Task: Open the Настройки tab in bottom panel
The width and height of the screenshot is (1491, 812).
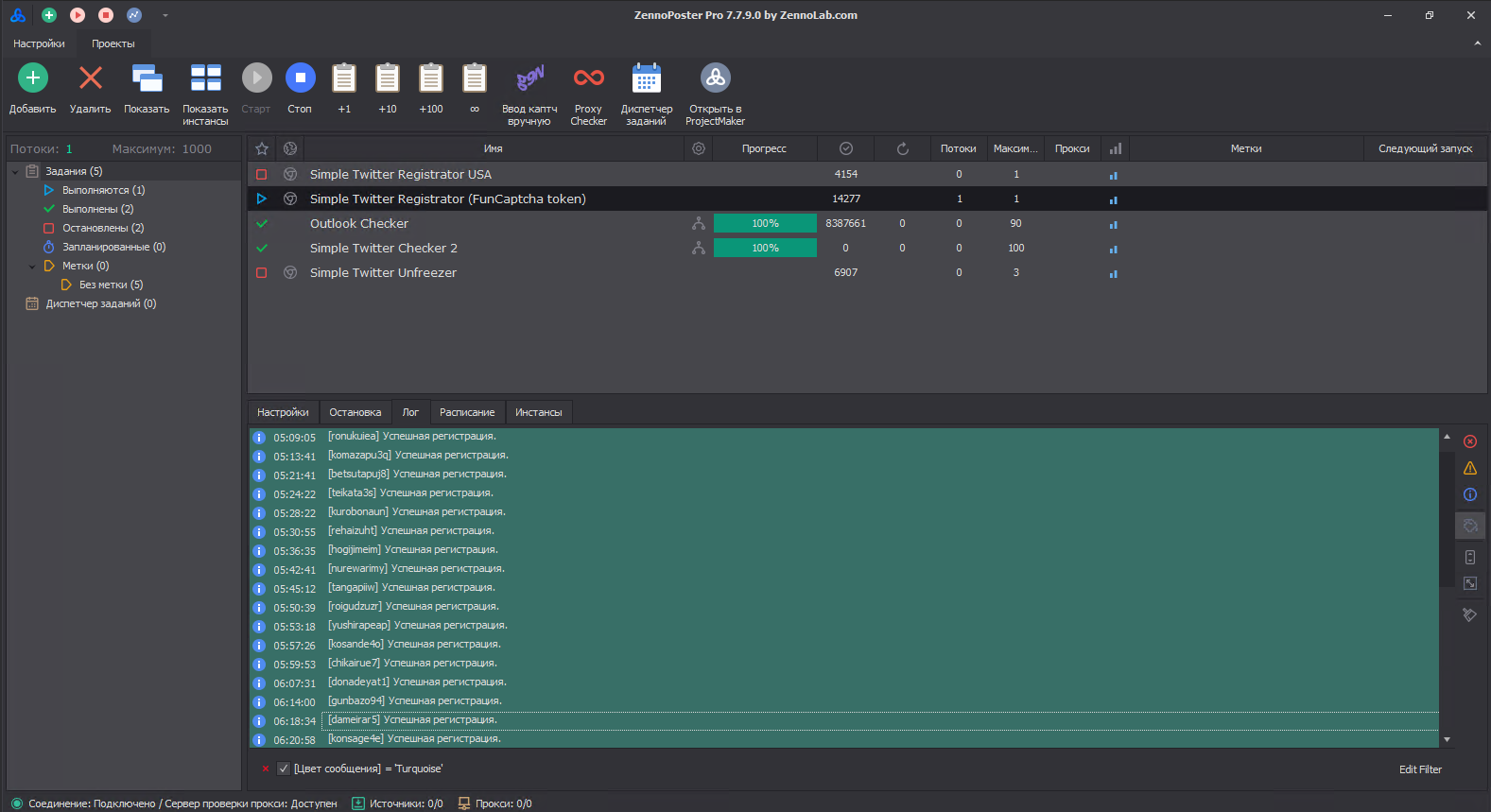Action: point(283,412)
